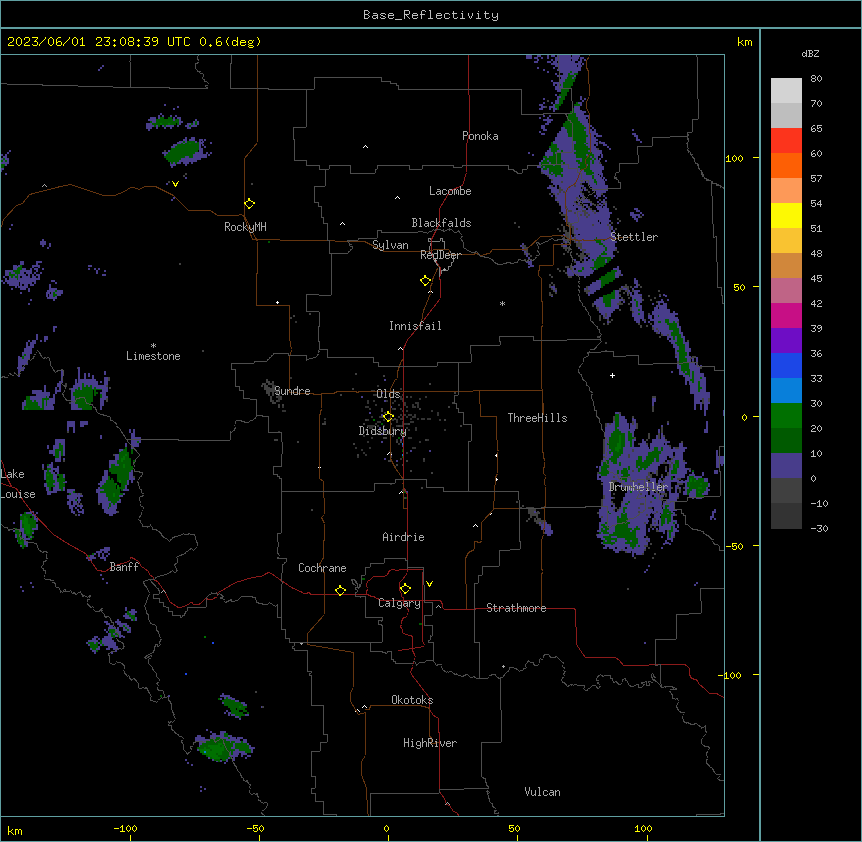Pick the orange 57–60 dBZ legend swatch

(x=786, y=165)
